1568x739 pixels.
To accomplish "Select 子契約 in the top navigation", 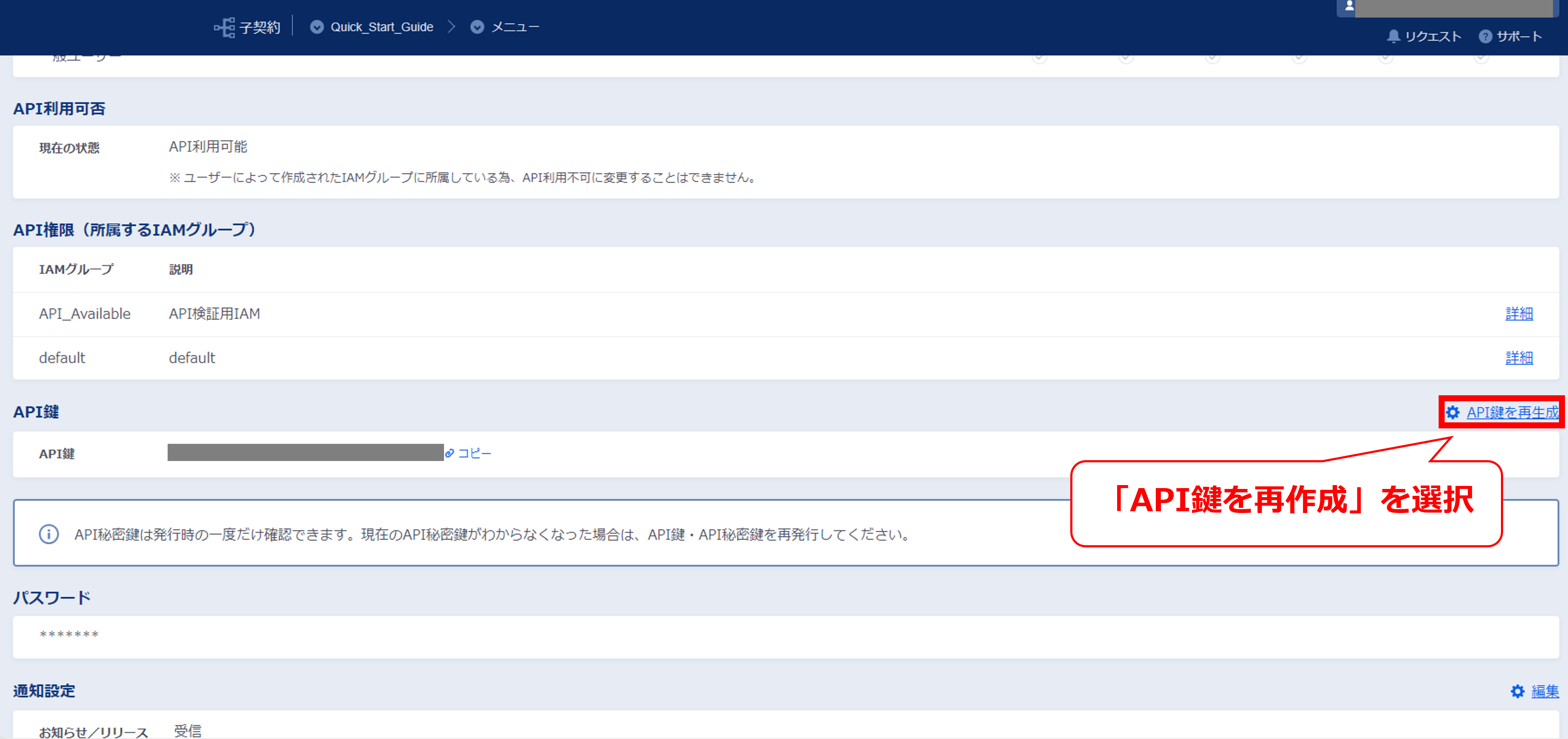I will click(260, 27).
